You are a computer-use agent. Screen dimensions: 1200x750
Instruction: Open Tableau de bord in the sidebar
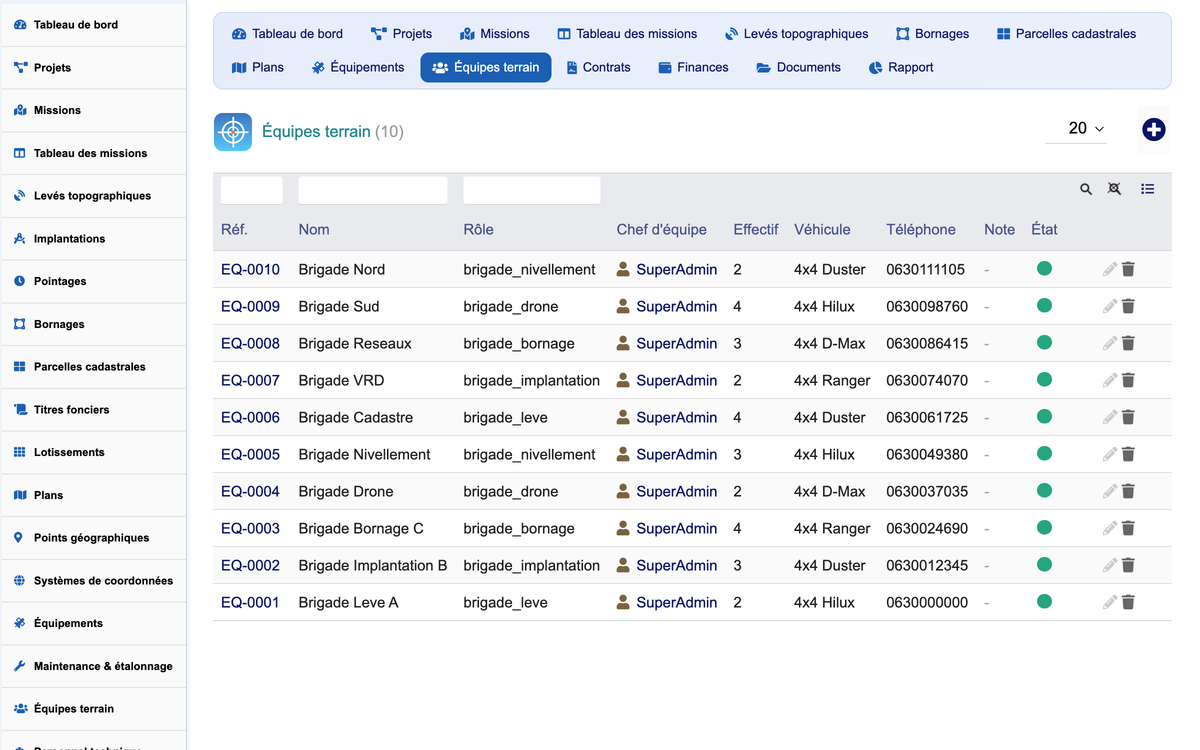93,25
